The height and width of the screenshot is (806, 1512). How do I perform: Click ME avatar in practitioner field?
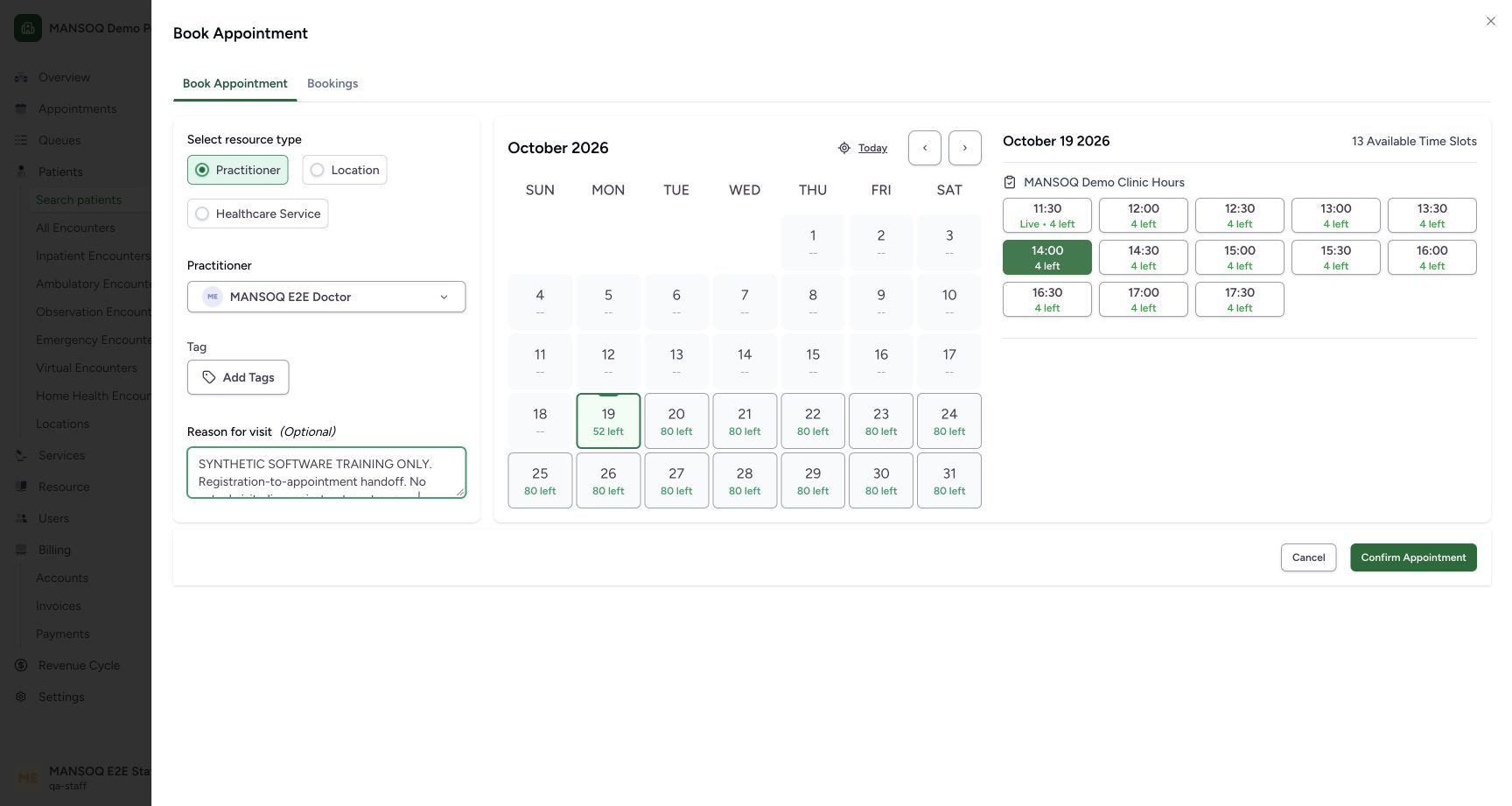(x=213, y=297)
